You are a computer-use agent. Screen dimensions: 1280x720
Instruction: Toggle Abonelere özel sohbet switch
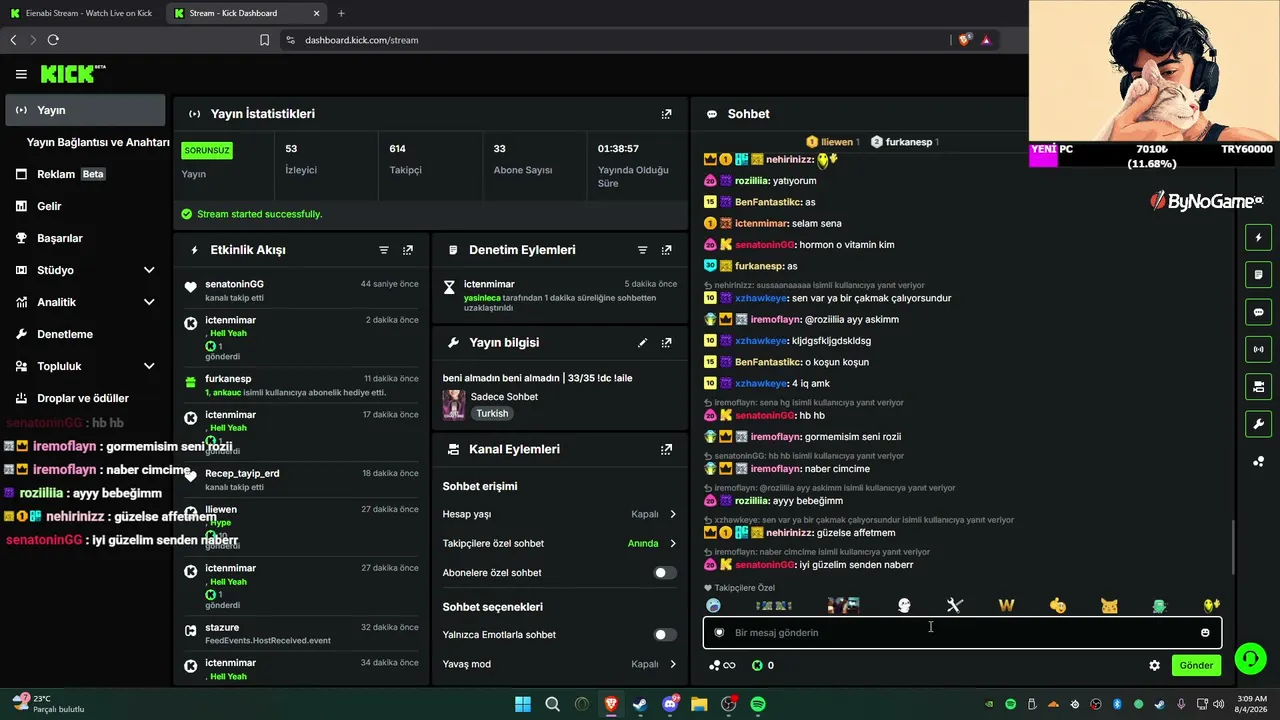tap(665, 573)
